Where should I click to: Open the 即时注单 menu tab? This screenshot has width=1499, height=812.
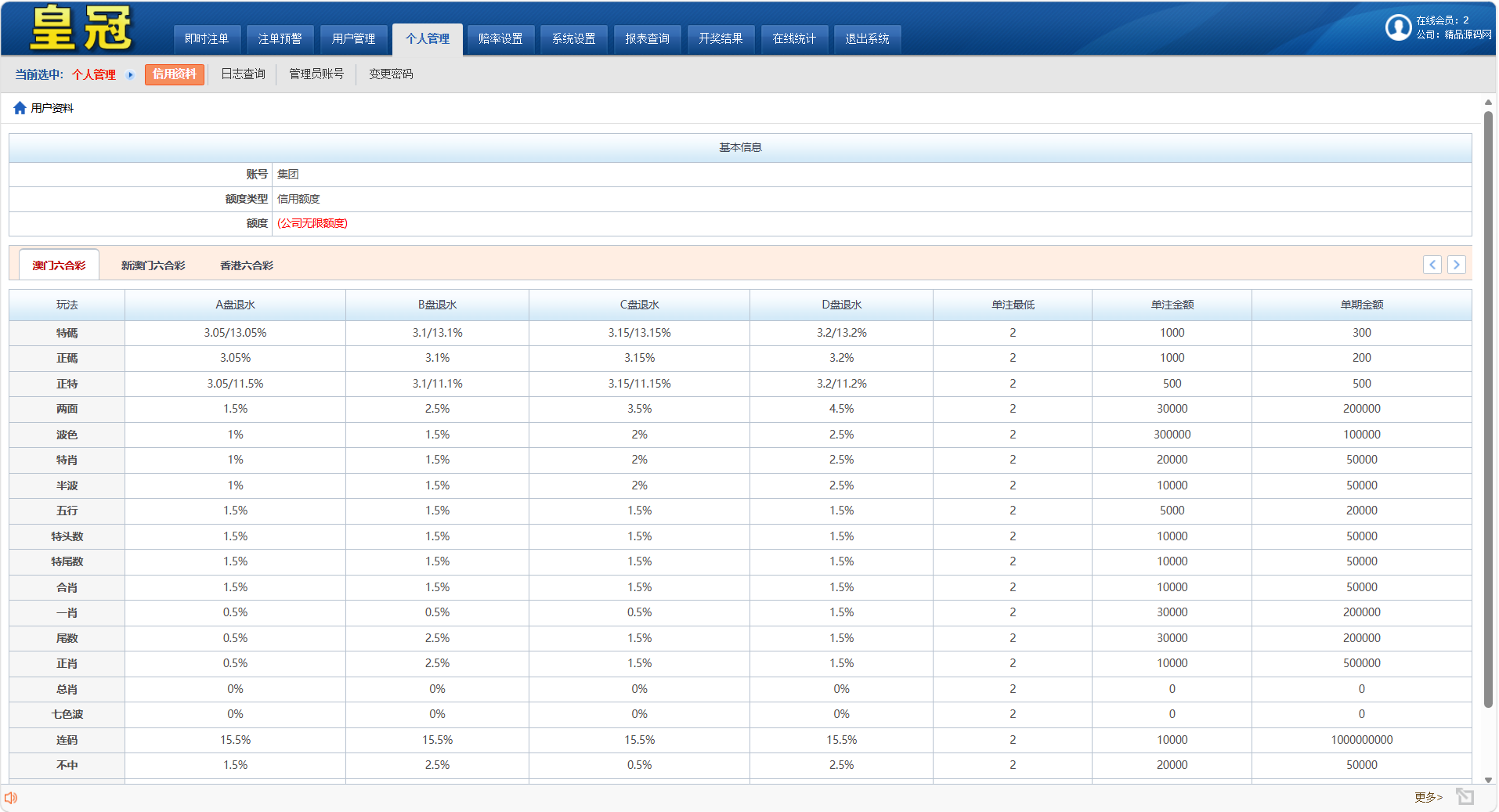(x=207, y=39)
